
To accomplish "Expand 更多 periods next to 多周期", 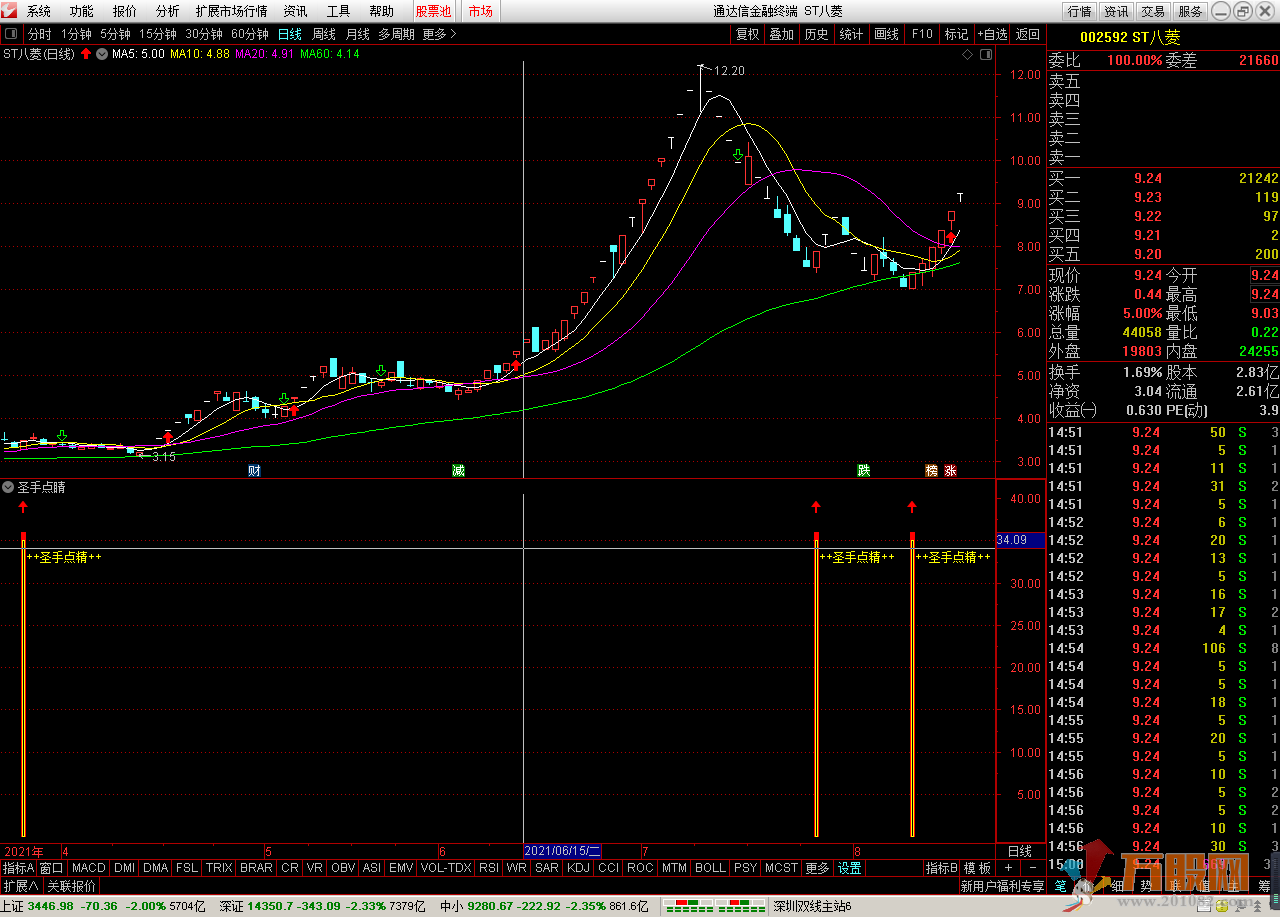I will (439, 34).
